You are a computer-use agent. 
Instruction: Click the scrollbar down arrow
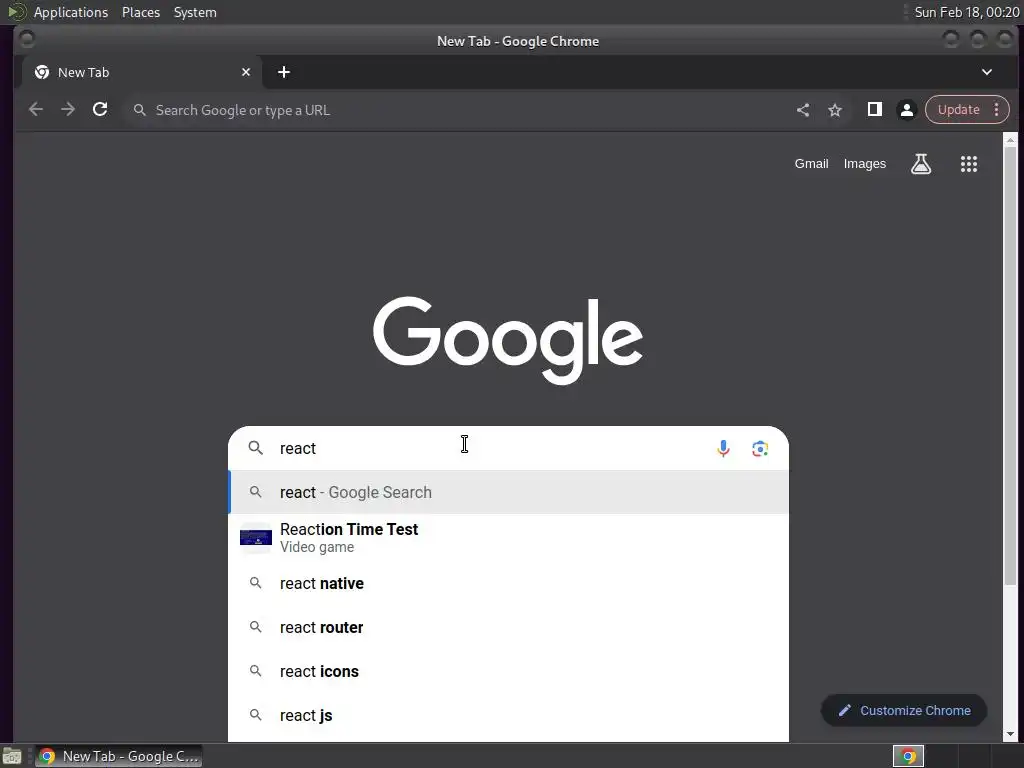tap(1010, 735)
